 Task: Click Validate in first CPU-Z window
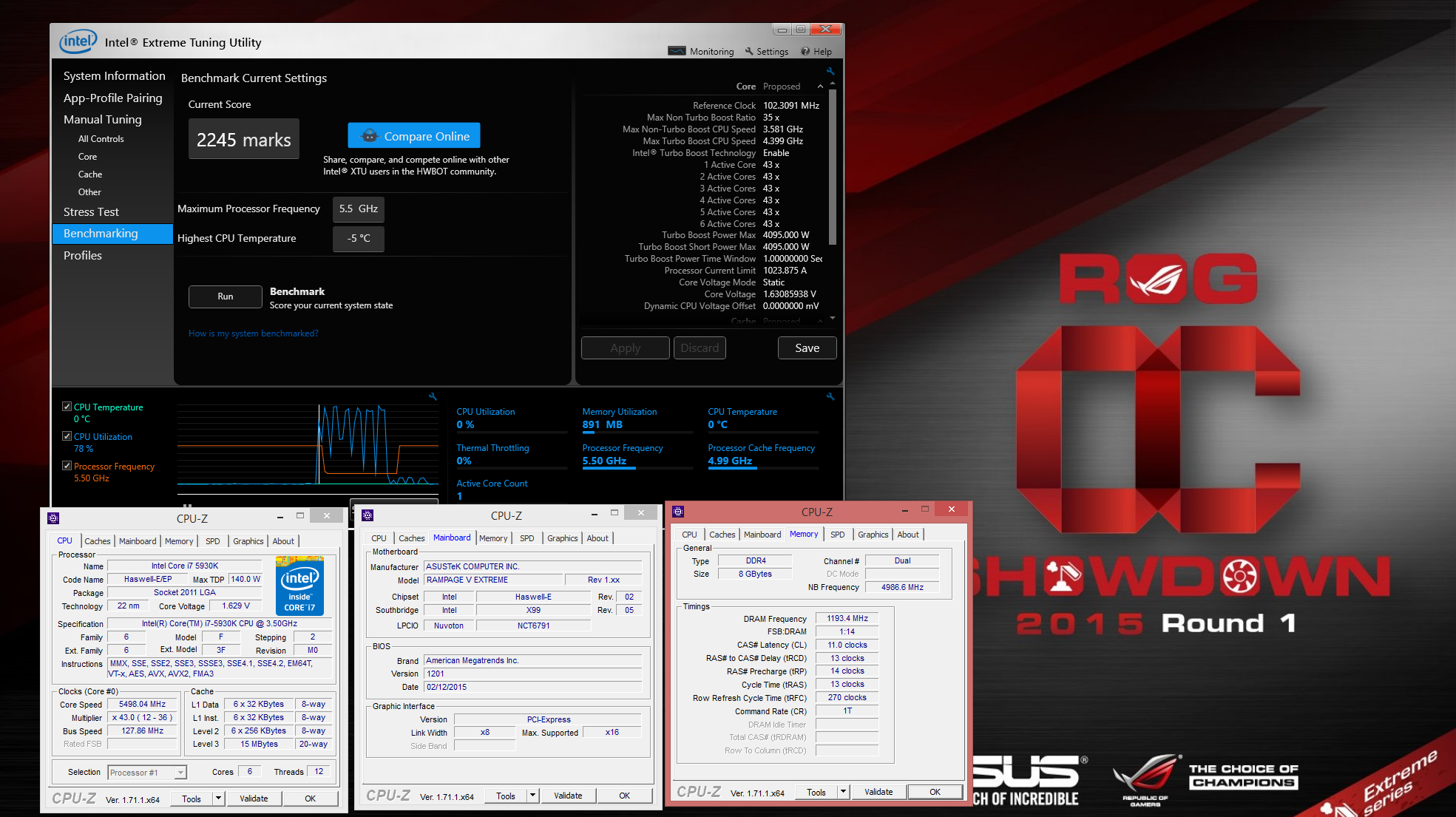point(254,798)
